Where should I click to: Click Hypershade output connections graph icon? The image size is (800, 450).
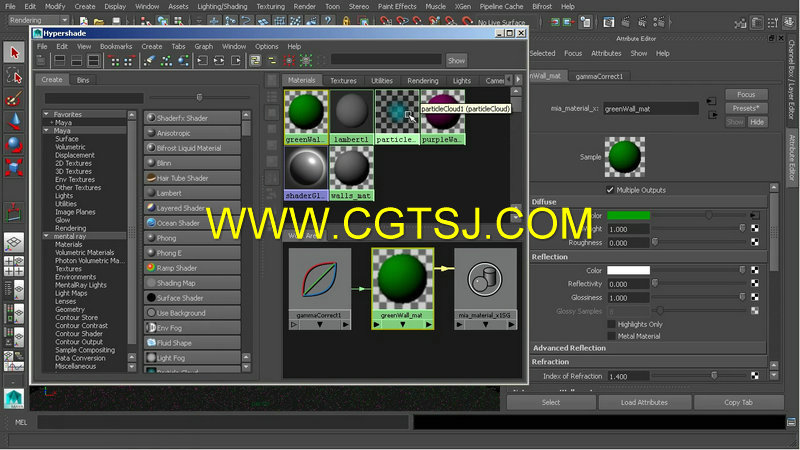[x=236, y=61]
